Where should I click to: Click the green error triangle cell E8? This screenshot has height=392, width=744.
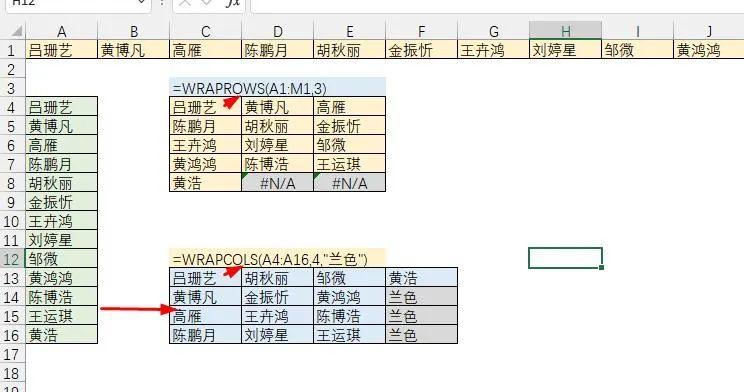(x=350, y=183)
